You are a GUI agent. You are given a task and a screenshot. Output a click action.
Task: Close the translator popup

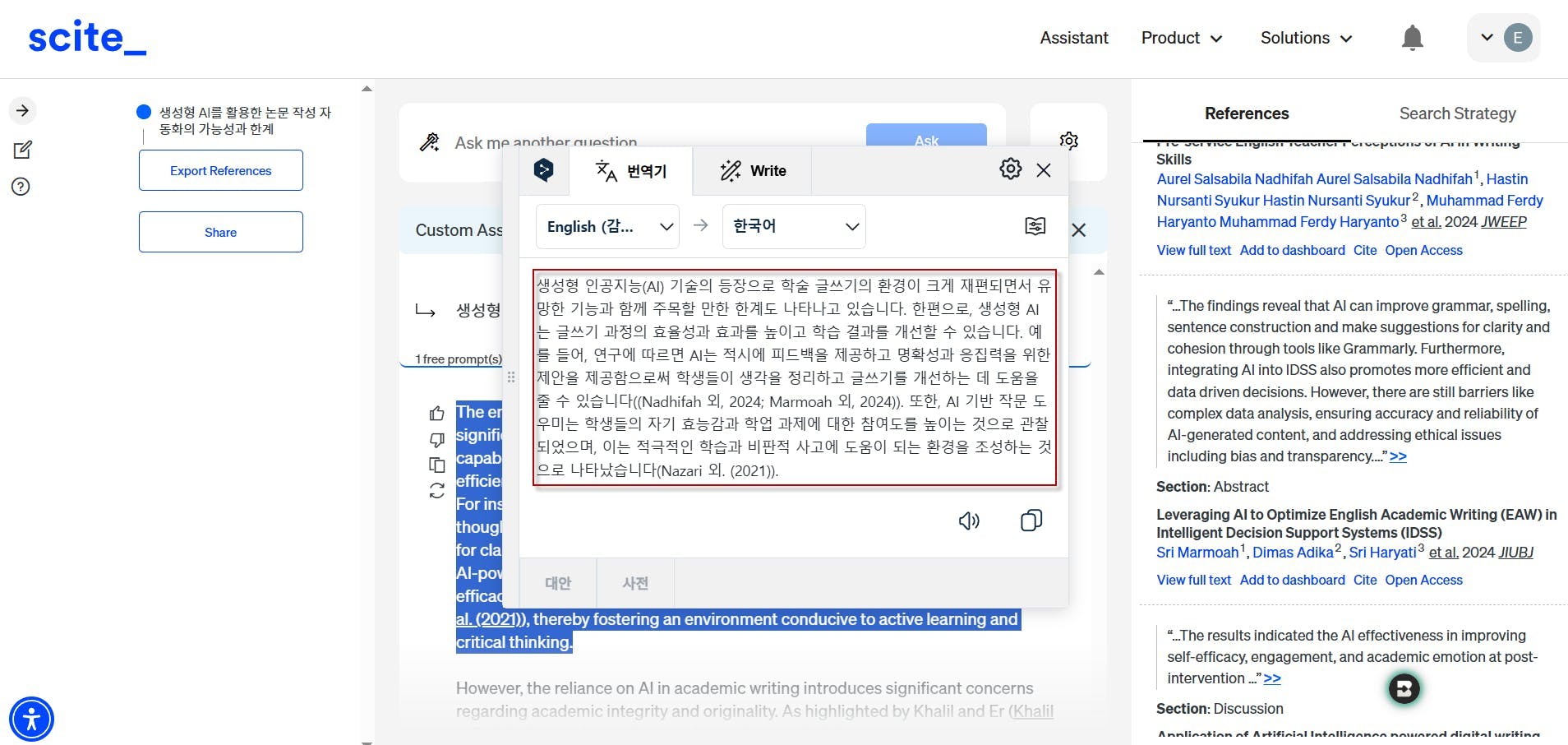[x=1044, y=170]
